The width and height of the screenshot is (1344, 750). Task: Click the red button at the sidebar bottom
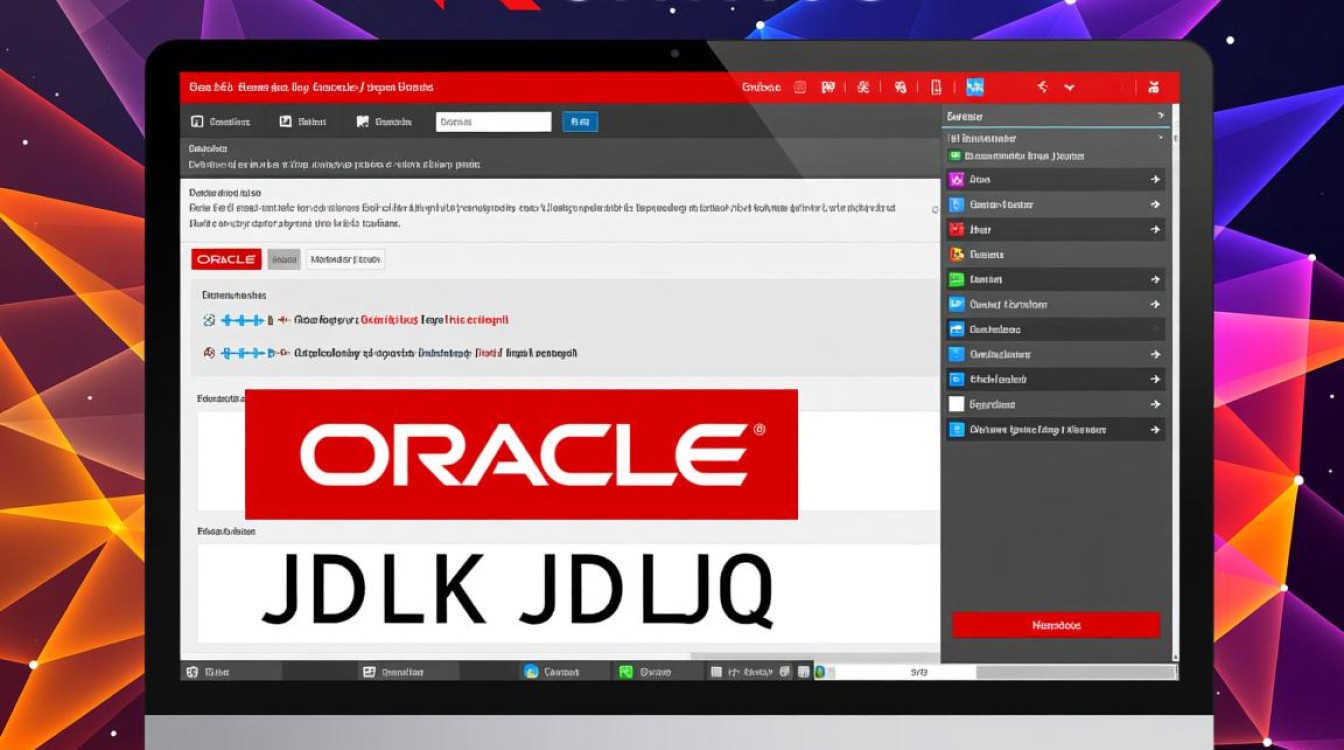point(1056,625)
